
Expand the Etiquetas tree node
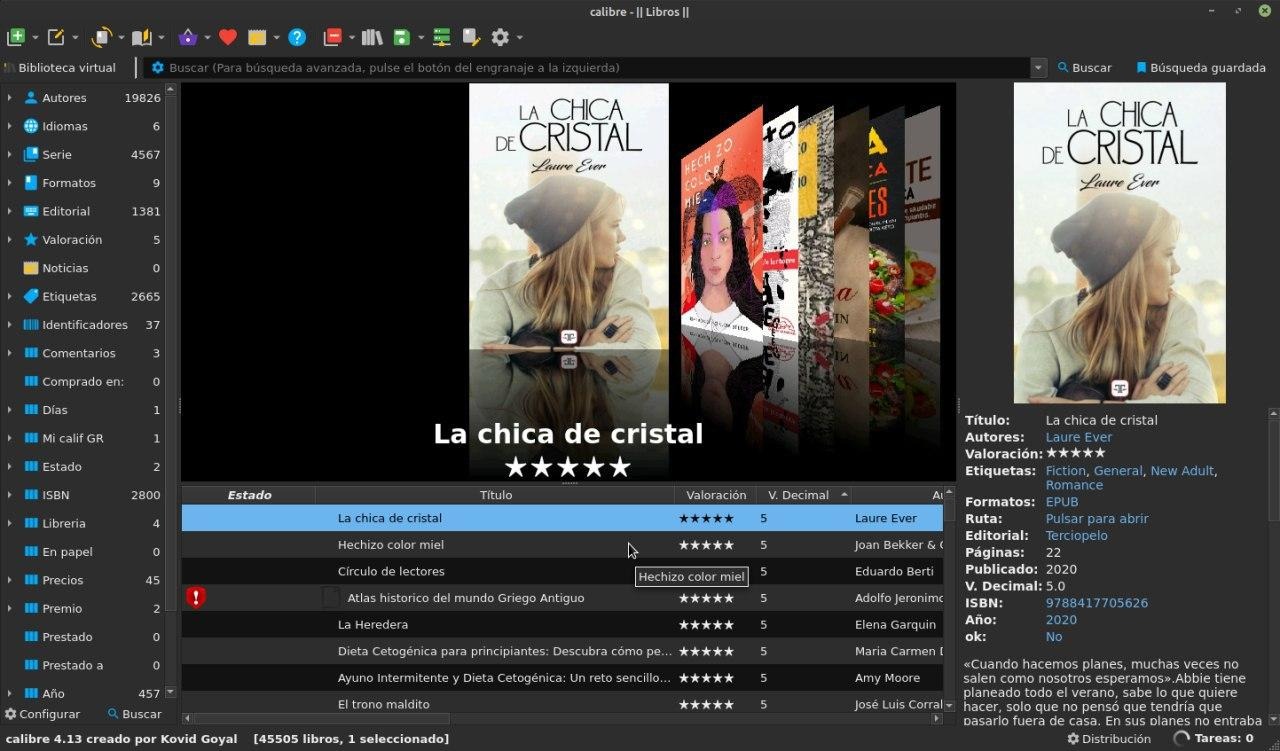click(x=10, y=296)
